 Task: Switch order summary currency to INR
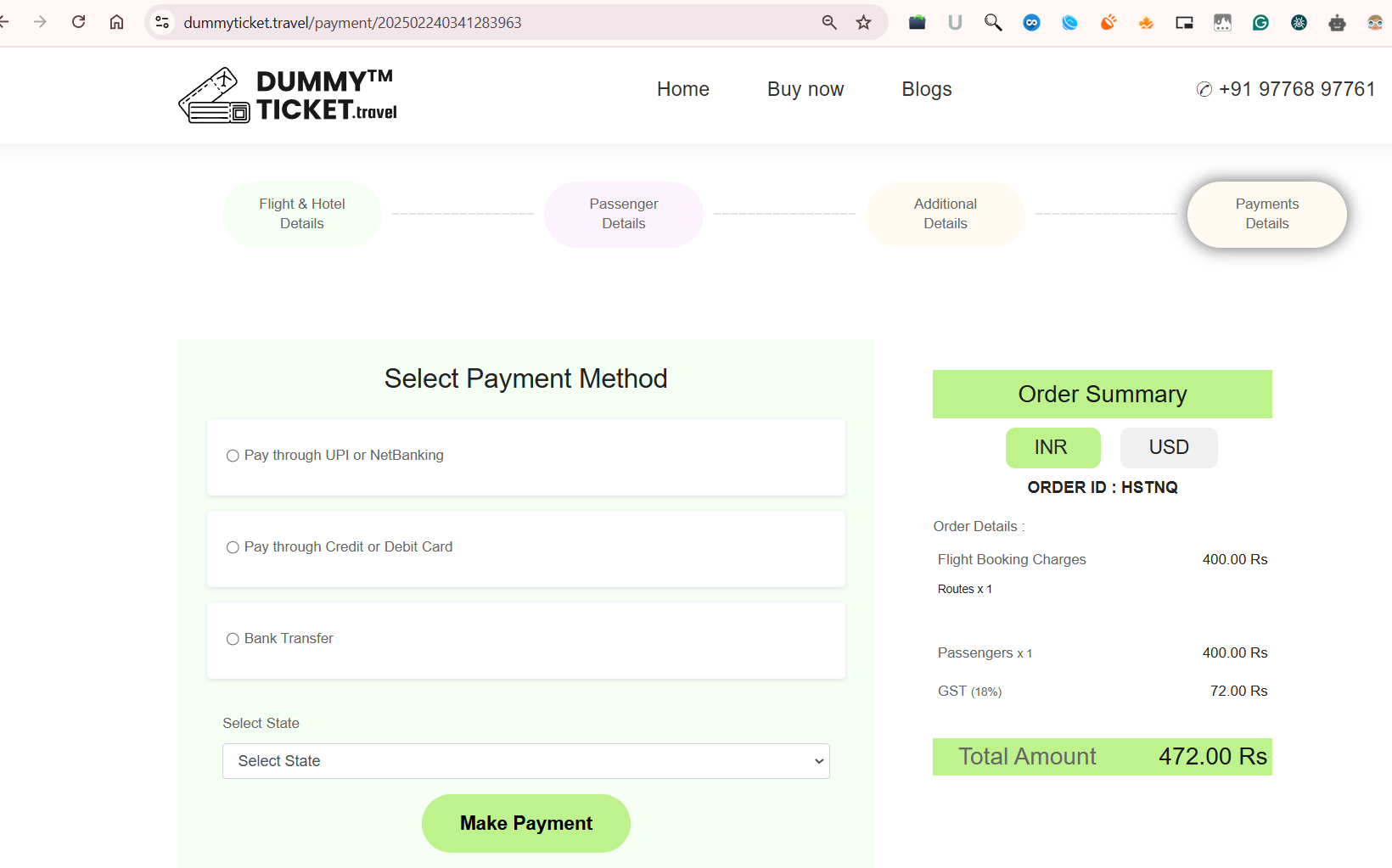click(x=1052, y=447)
